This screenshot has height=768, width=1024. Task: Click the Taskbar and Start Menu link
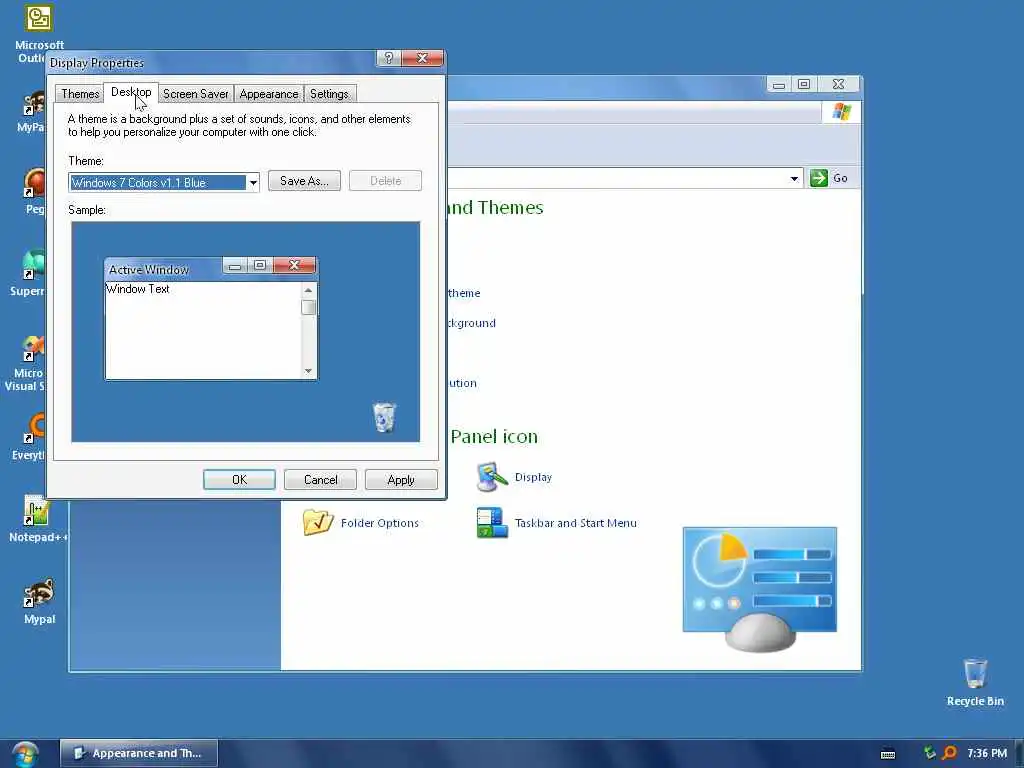(x=575, y=522)
